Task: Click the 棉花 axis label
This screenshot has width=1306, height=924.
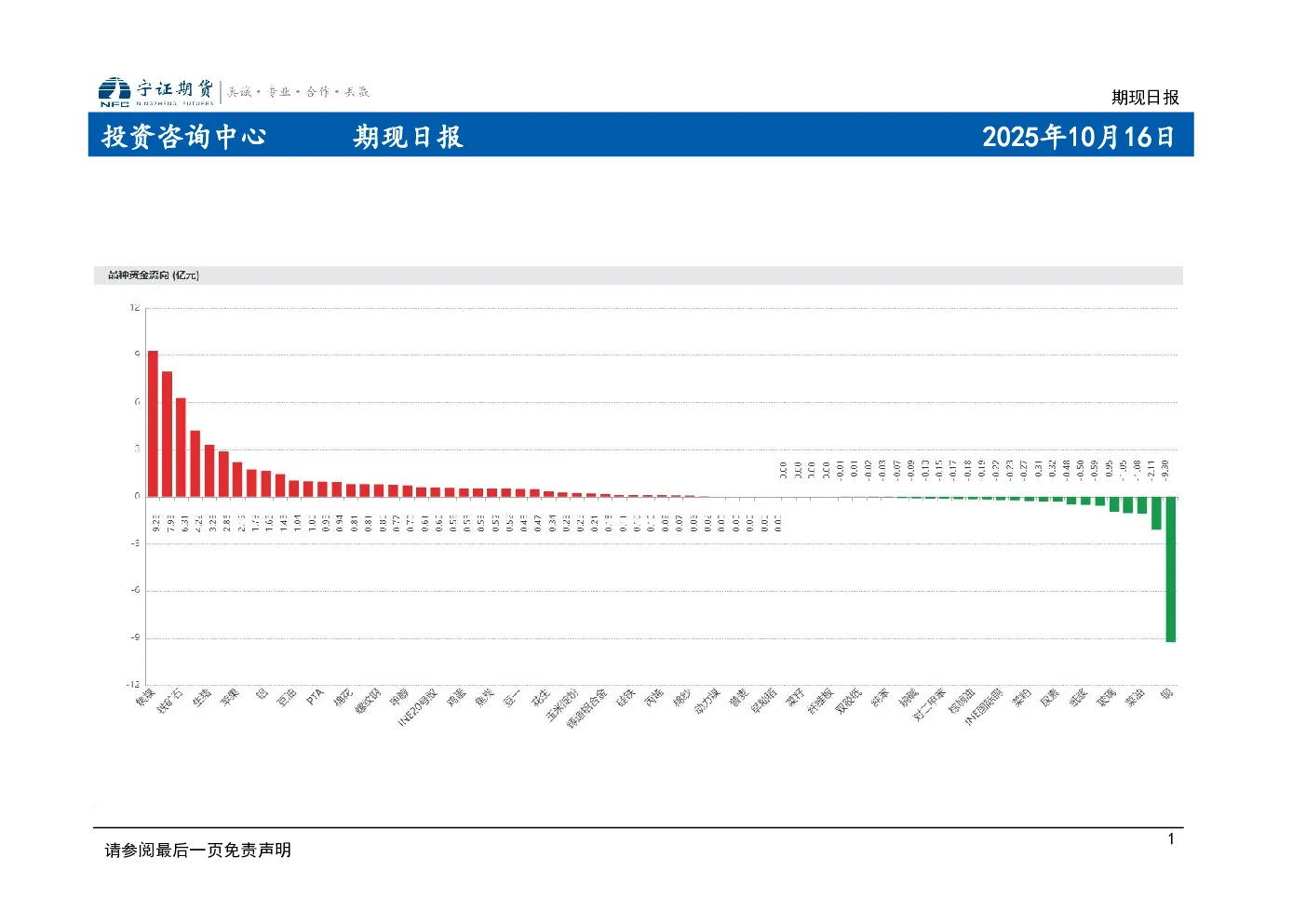Action: pos(343,698)
